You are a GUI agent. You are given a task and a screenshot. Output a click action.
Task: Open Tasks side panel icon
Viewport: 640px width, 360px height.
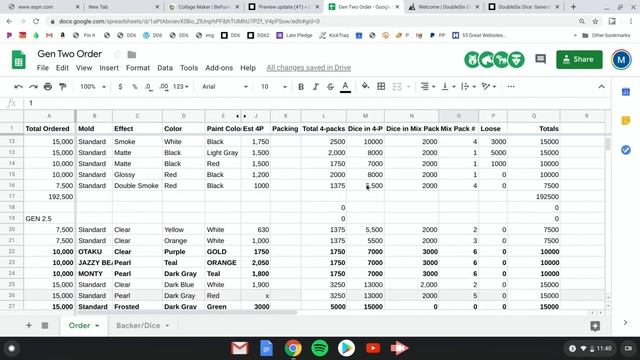[x=625, y=150]
